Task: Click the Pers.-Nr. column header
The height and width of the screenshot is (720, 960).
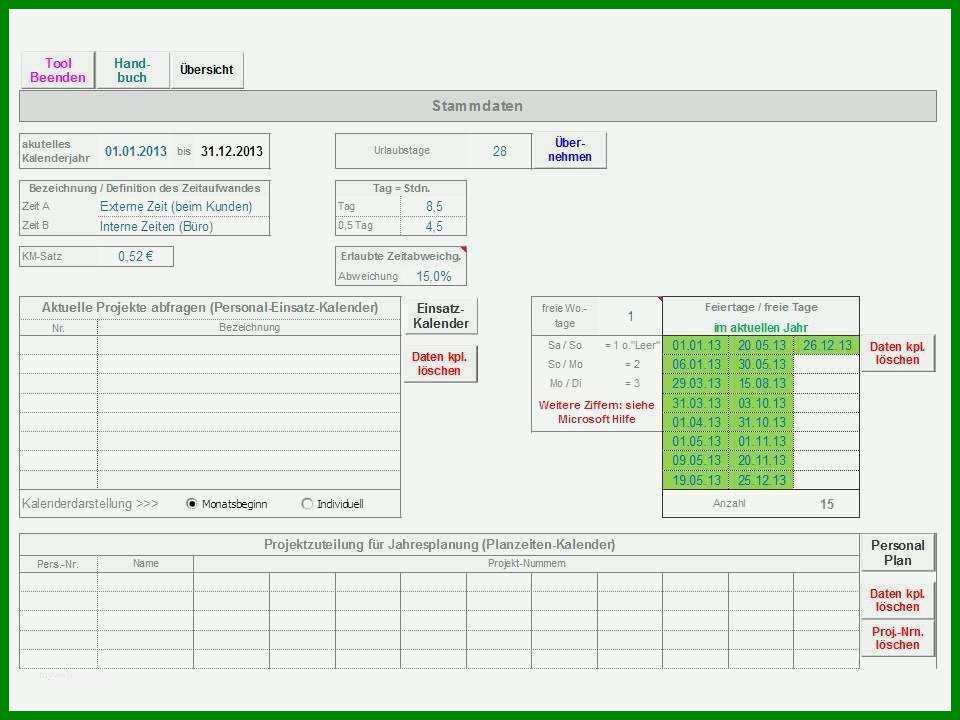Action: point(58,564)
